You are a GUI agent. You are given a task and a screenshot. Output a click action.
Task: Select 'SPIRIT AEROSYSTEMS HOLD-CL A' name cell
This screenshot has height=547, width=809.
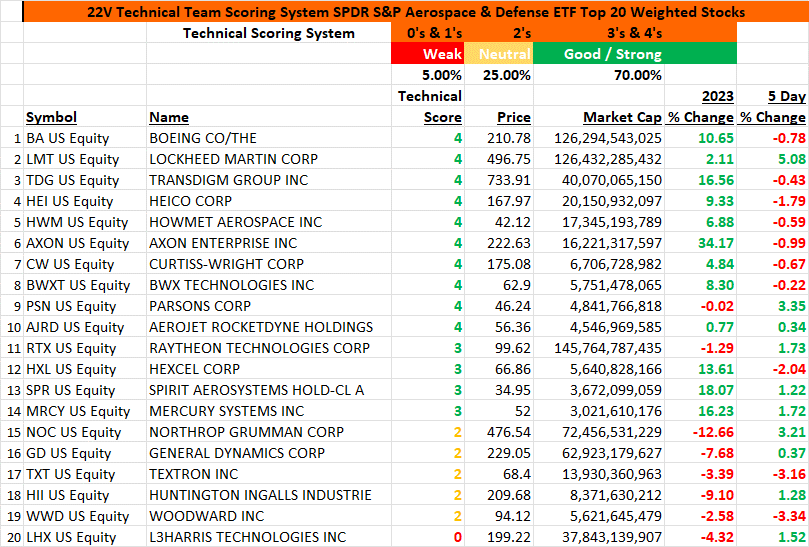(269, 390)
